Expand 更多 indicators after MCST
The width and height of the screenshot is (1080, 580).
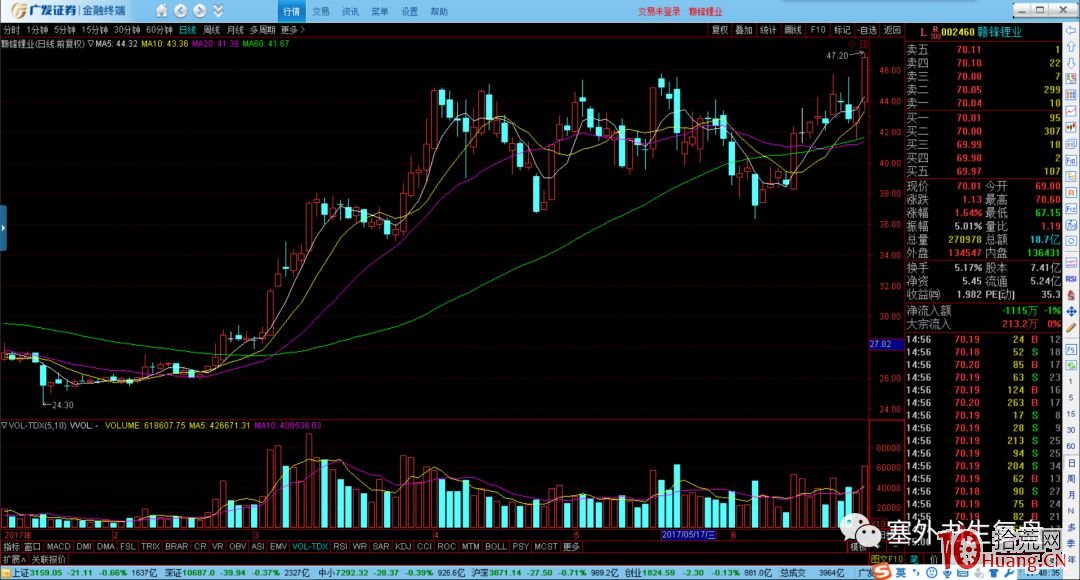(572, 547)
